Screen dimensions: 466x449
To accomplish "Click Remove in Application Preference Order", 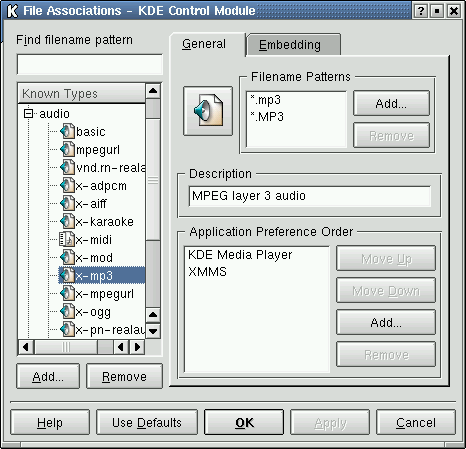I will 386,354.
